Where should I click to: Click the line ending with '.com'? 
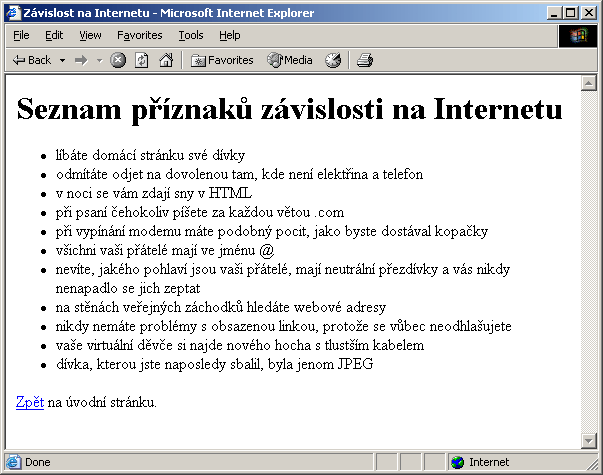pyautogui.click(x=200, y=212)
